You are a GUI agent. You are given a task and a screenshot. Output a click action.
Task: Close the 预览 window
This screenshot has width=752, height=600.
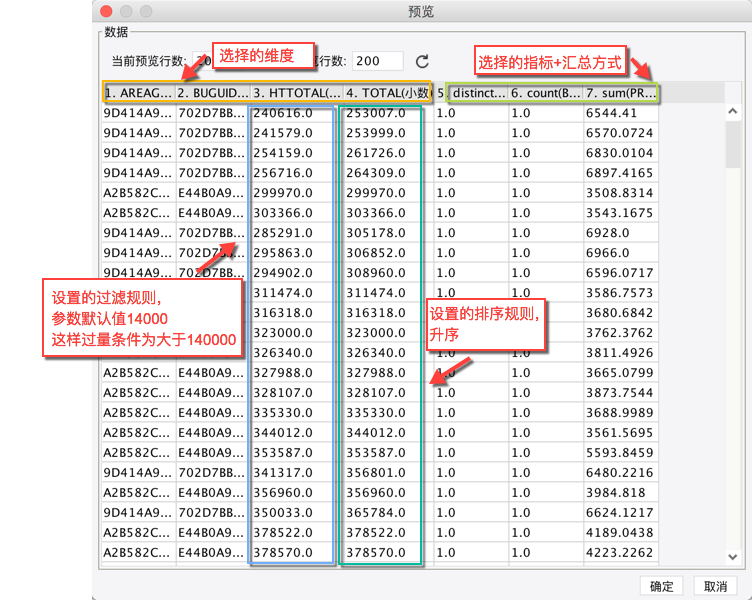coord(106,11)
